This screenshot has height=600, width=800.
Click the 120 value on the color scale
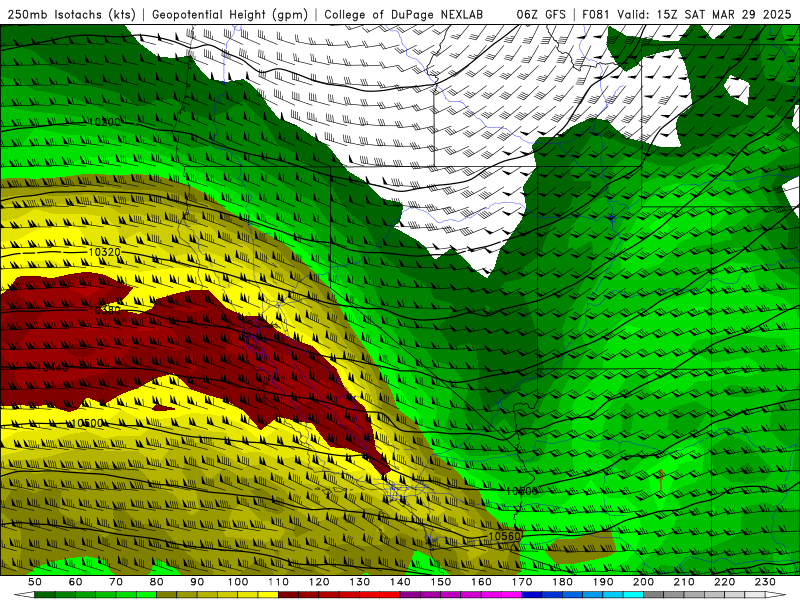[319, 582]
